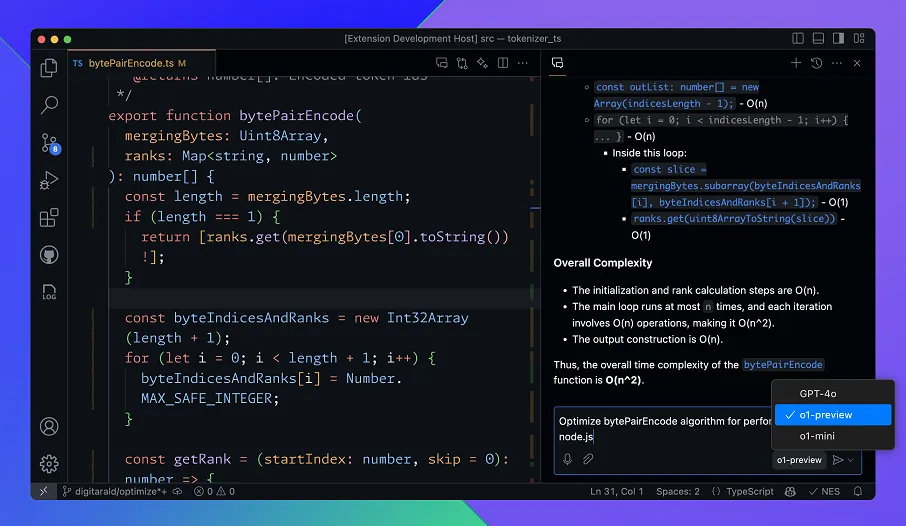Click the 'Overall Complexity' heading

603,263
